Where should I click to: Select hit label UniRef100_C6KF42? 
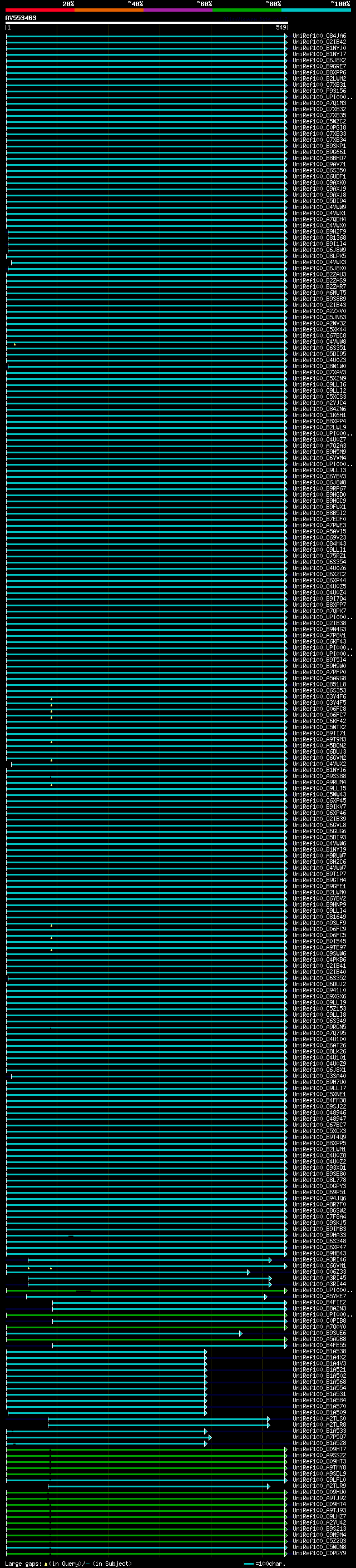tap(319, 721)
